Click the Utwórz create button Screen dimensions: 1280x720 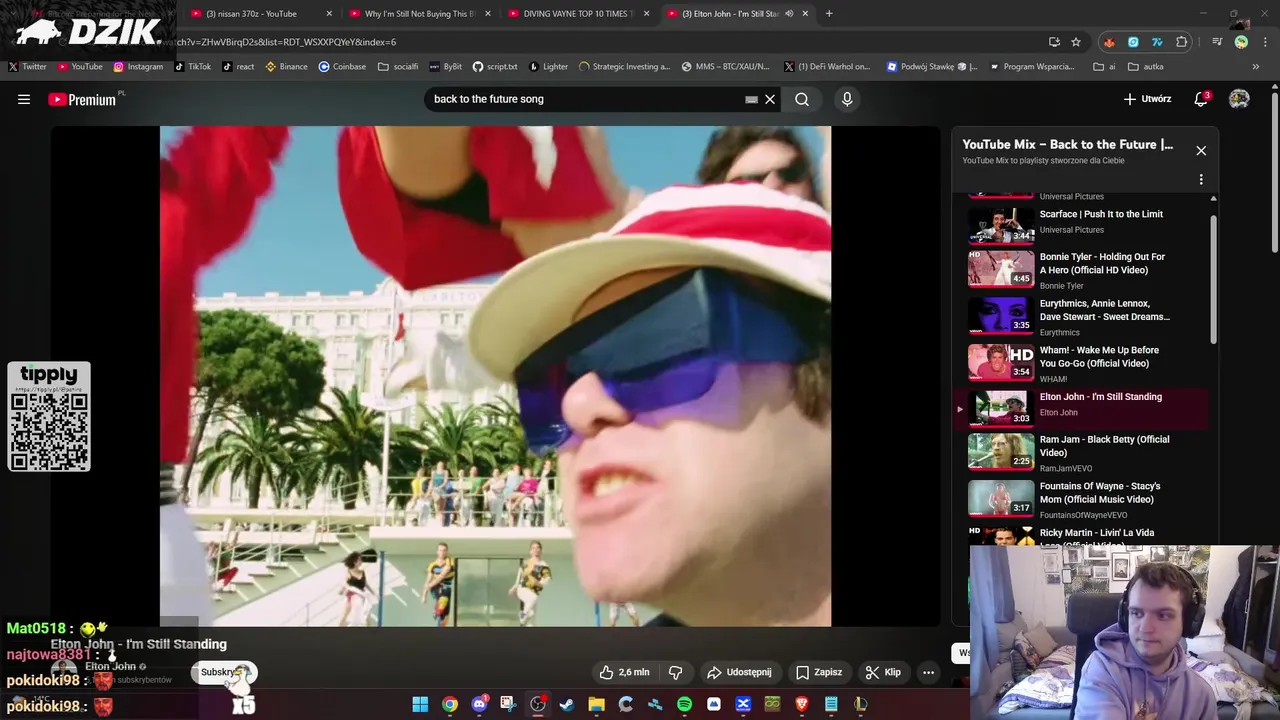[x=1147, y=99]
